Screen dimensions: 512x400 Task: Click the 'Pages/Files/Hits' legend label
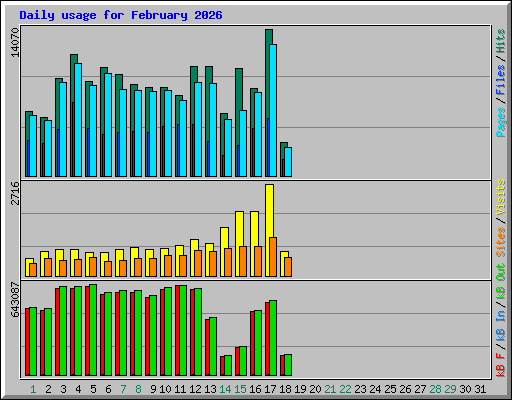501,83
